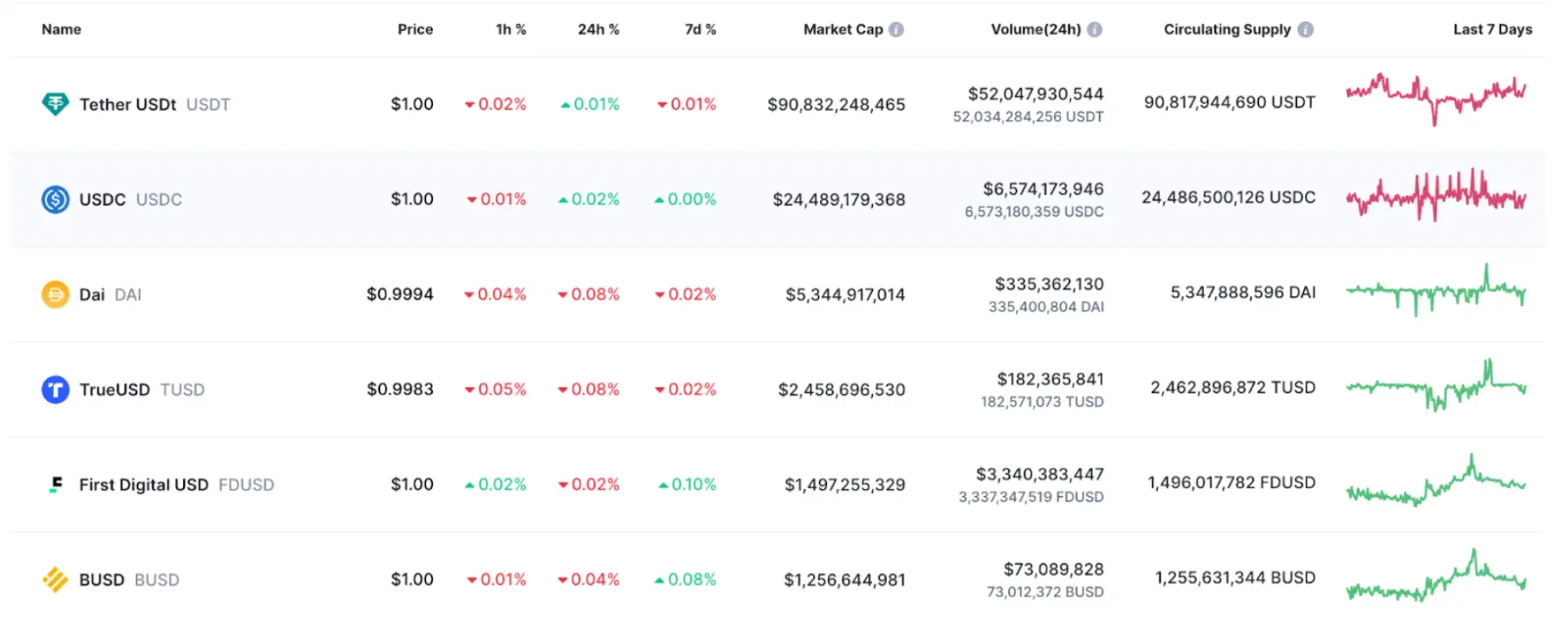Sort by 7d % change header
The image size is (1568, 619).
(x=700, y=29)
